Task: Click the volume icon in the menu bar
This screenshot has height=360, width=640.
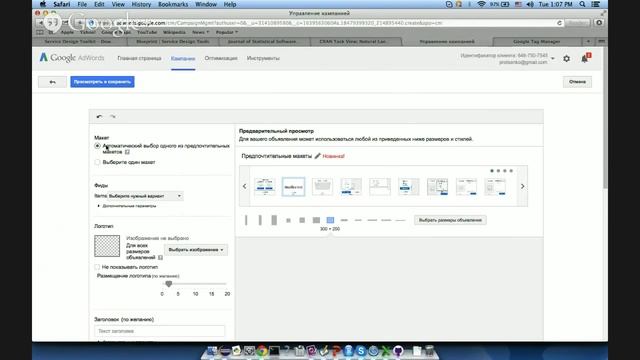Action: coord(530,4)
